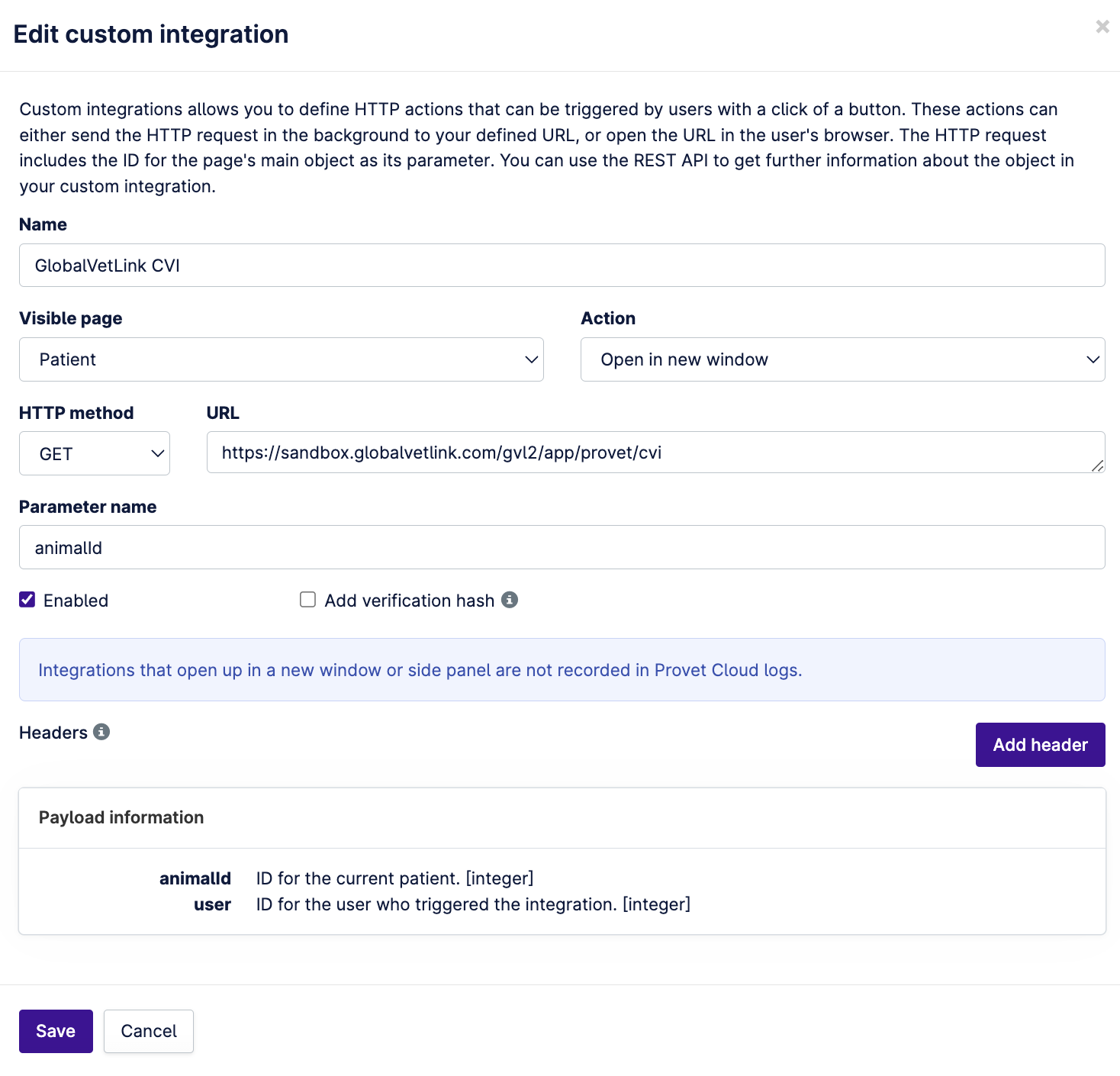Screen dimensions: 1120x1076
Task: Click the Headers label
Action: tap(53, 733)
